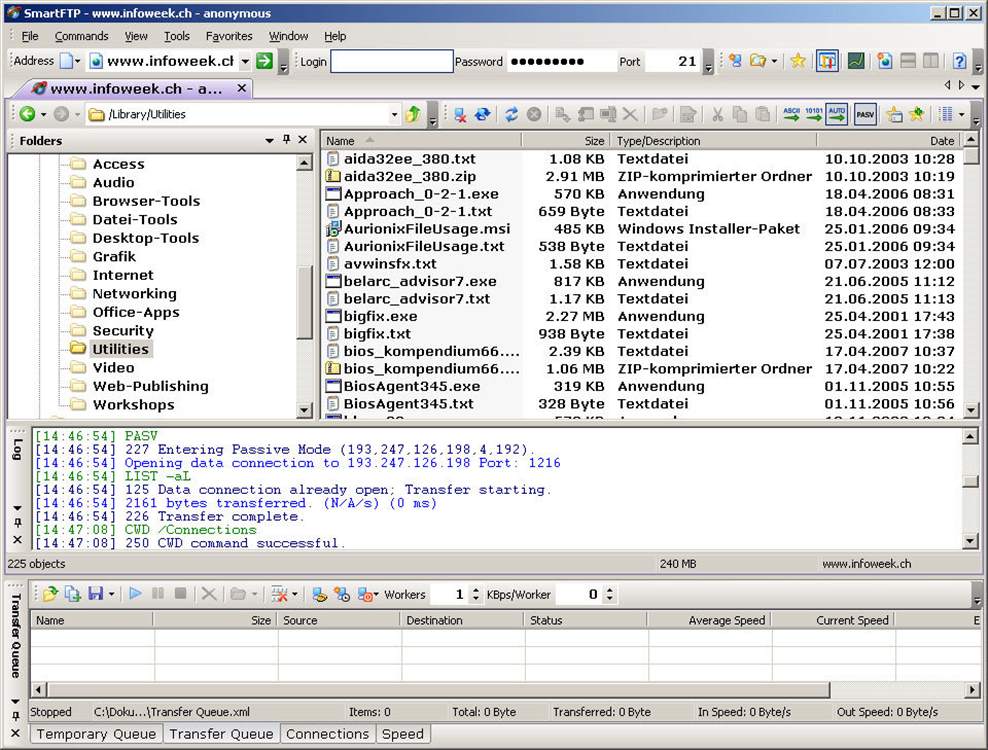Viewport: 988px width, 750px height.
Task: Click the Disconnect icon with the red X
Action: tap(461, 114)
